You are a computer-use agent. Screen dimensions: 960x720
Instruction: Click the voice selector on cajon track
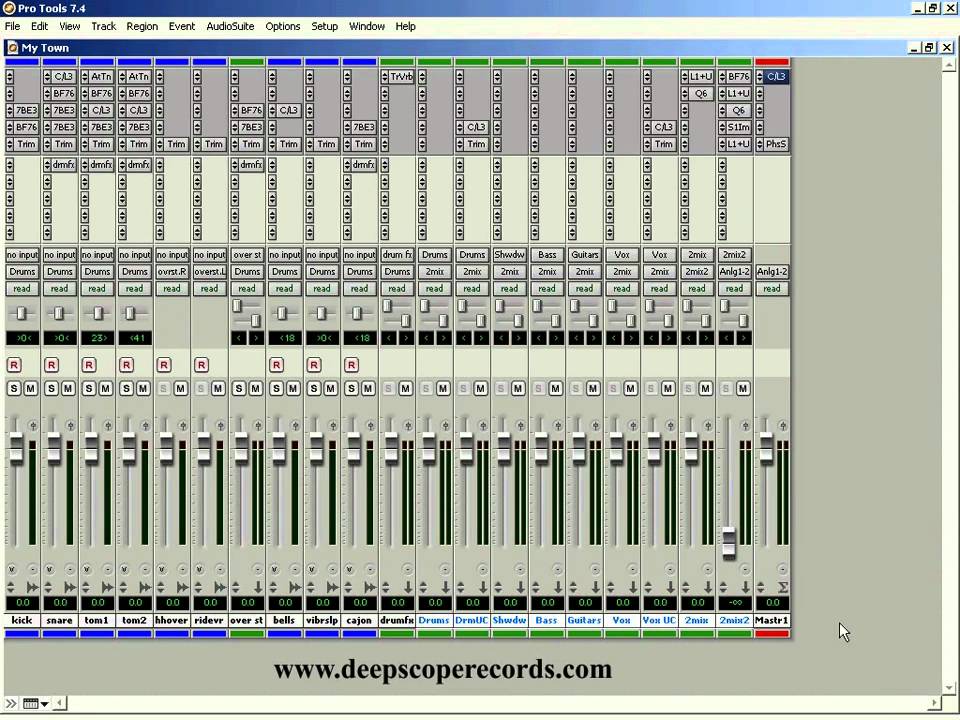tap(349, 570)
